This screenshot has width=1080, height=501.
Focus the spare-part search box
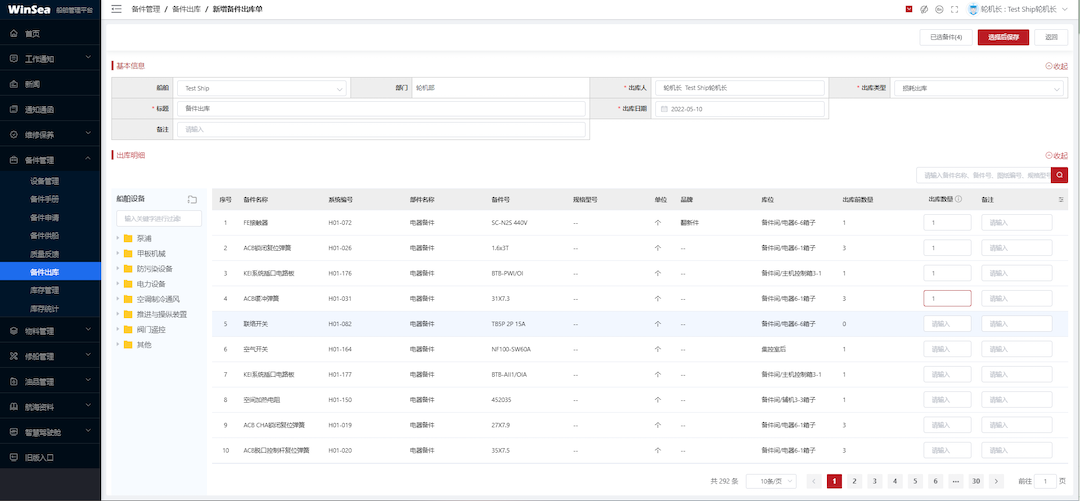pyautogui.click(x=983, y=175)
